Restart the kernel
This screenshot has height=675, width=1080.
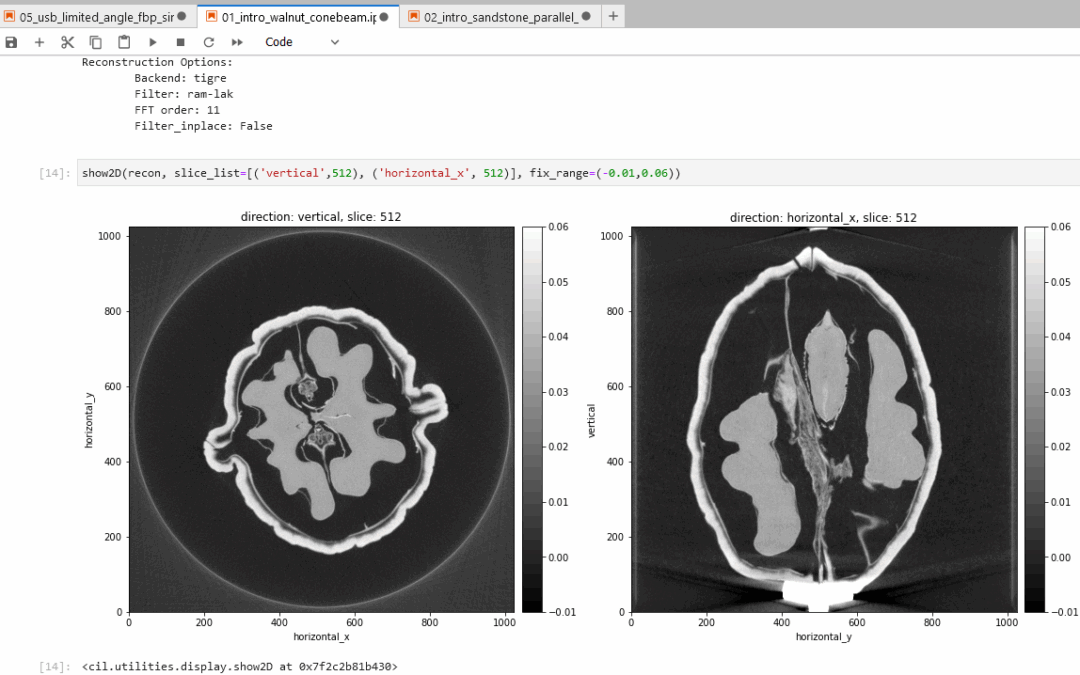[x=209, y=42]
